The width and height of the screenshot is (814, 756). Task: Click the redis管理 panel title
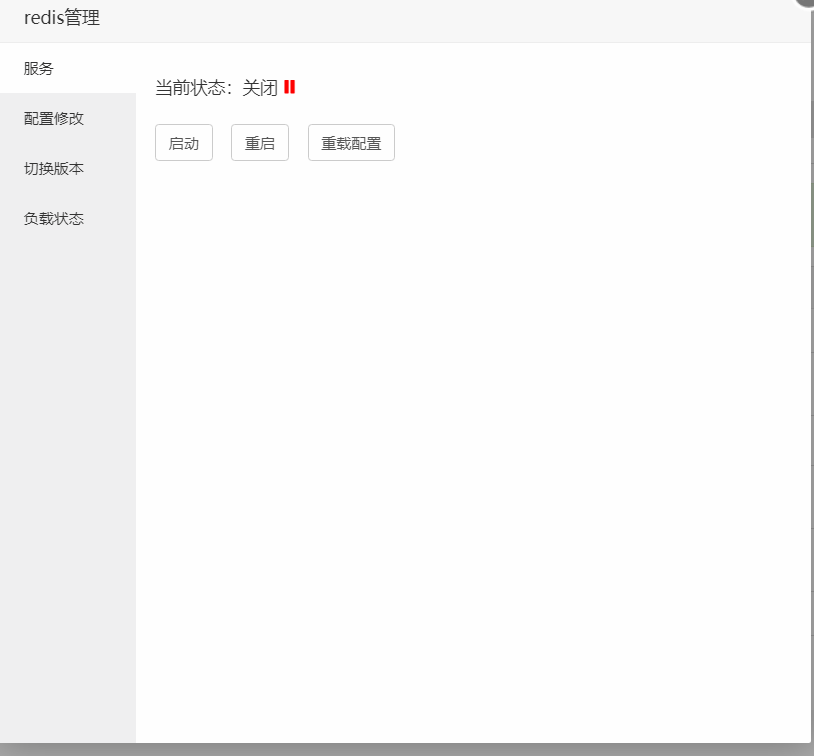[61, 17]
